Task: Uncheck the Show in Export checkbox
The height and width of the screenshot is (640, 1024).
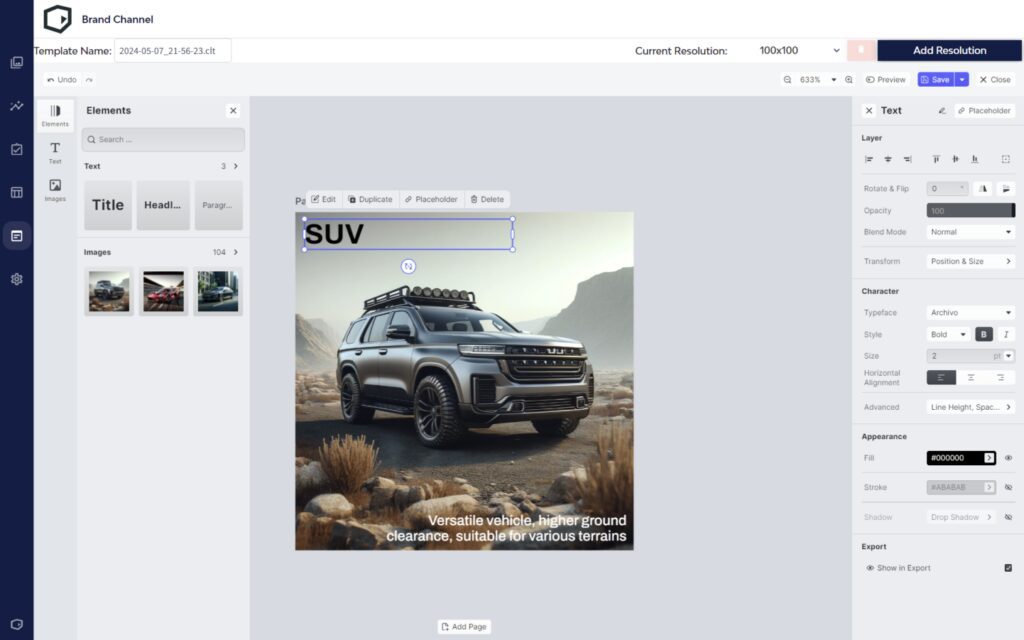Action: [1008, 568]
